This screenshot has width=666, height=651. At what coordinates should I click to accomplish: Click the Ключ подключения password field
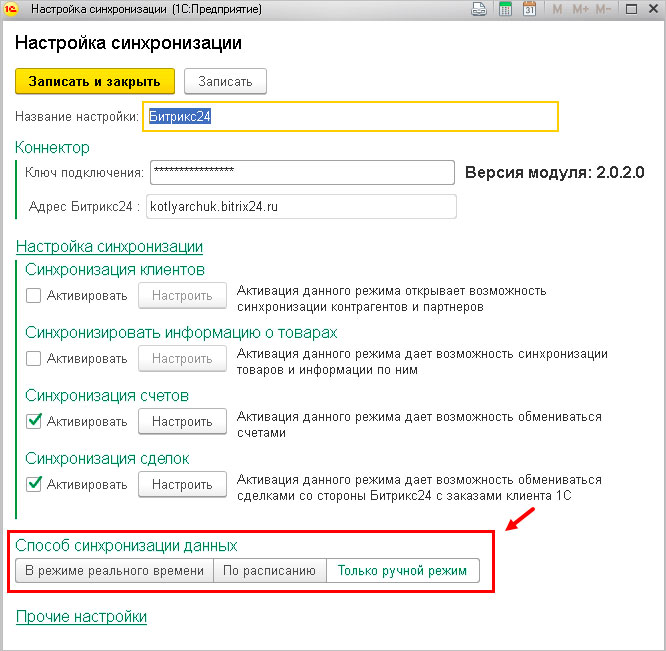(302, 172)
